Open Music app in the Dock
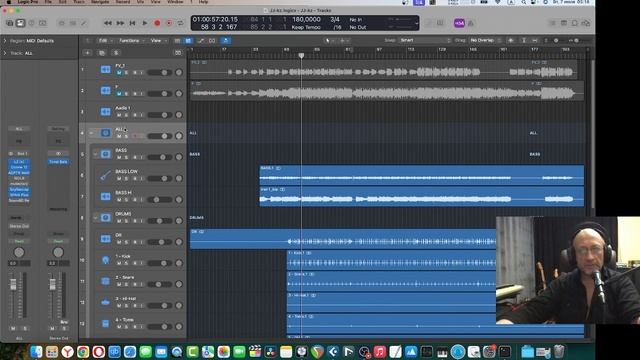Screen dimensions: 640x360 380,351
